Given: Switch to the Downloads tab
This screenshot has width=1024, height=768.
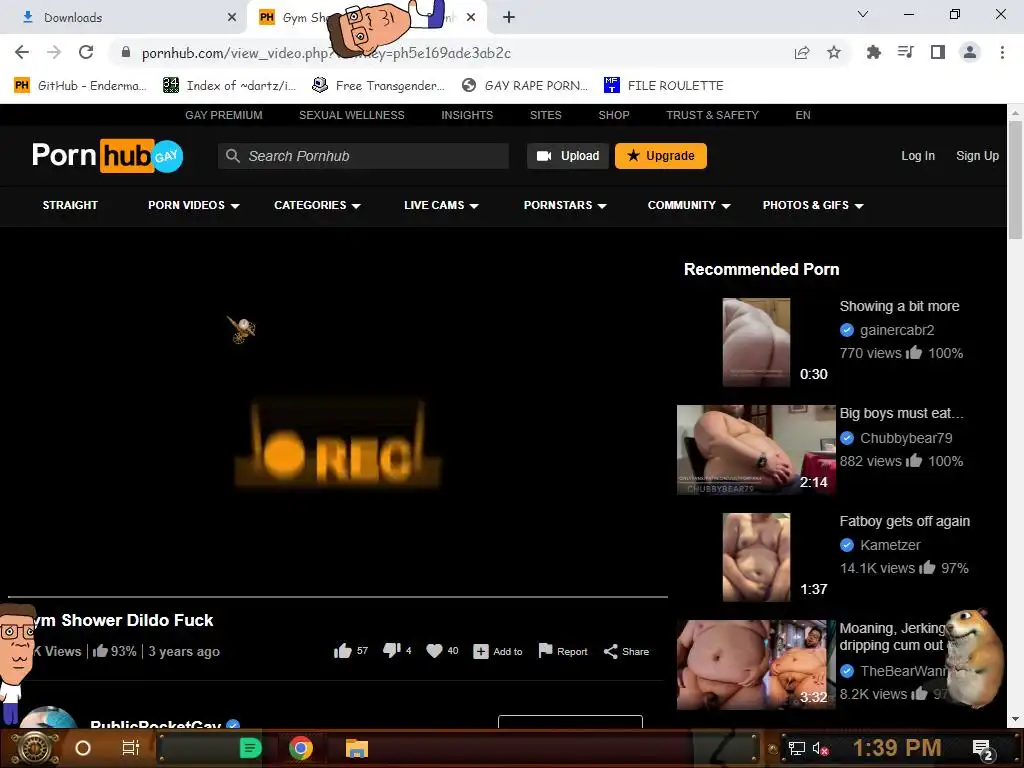Looking at the screenshot, I should [x=124, y=18].
